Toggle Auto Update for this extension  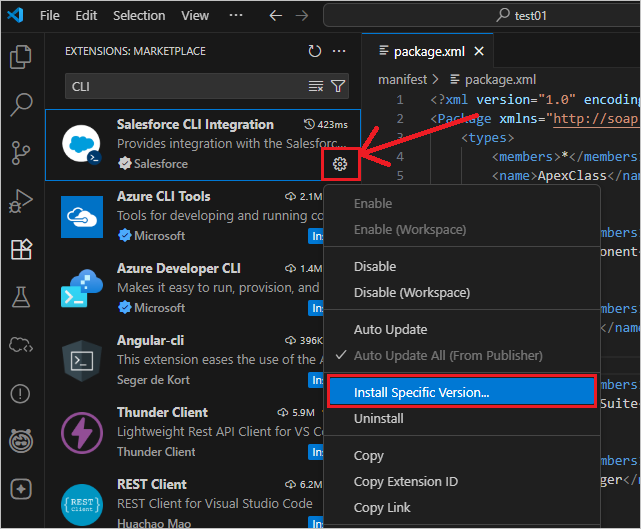[x=462, y=330]
